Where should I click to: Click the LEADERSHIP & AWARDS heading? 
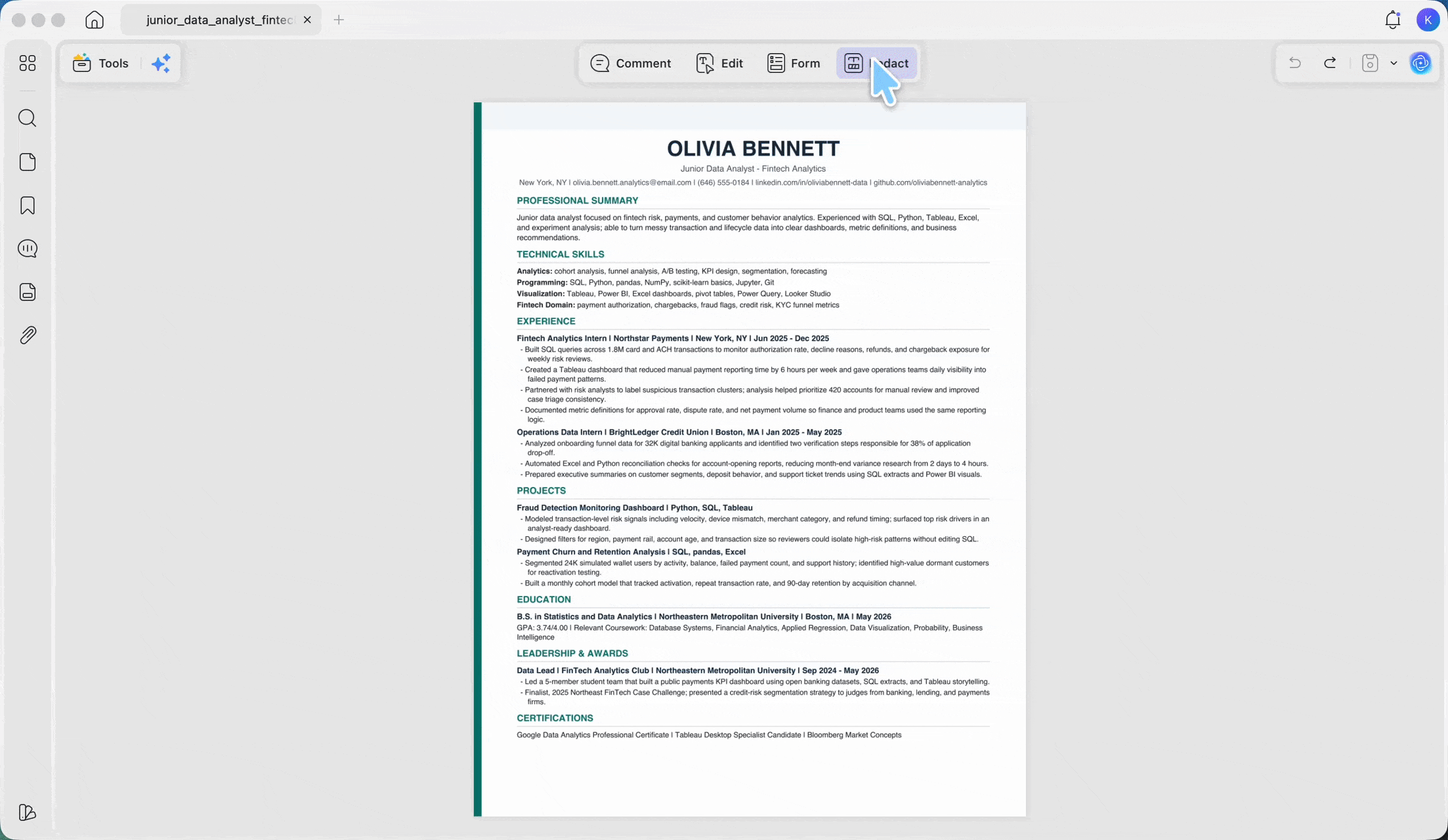pos(572,654)
